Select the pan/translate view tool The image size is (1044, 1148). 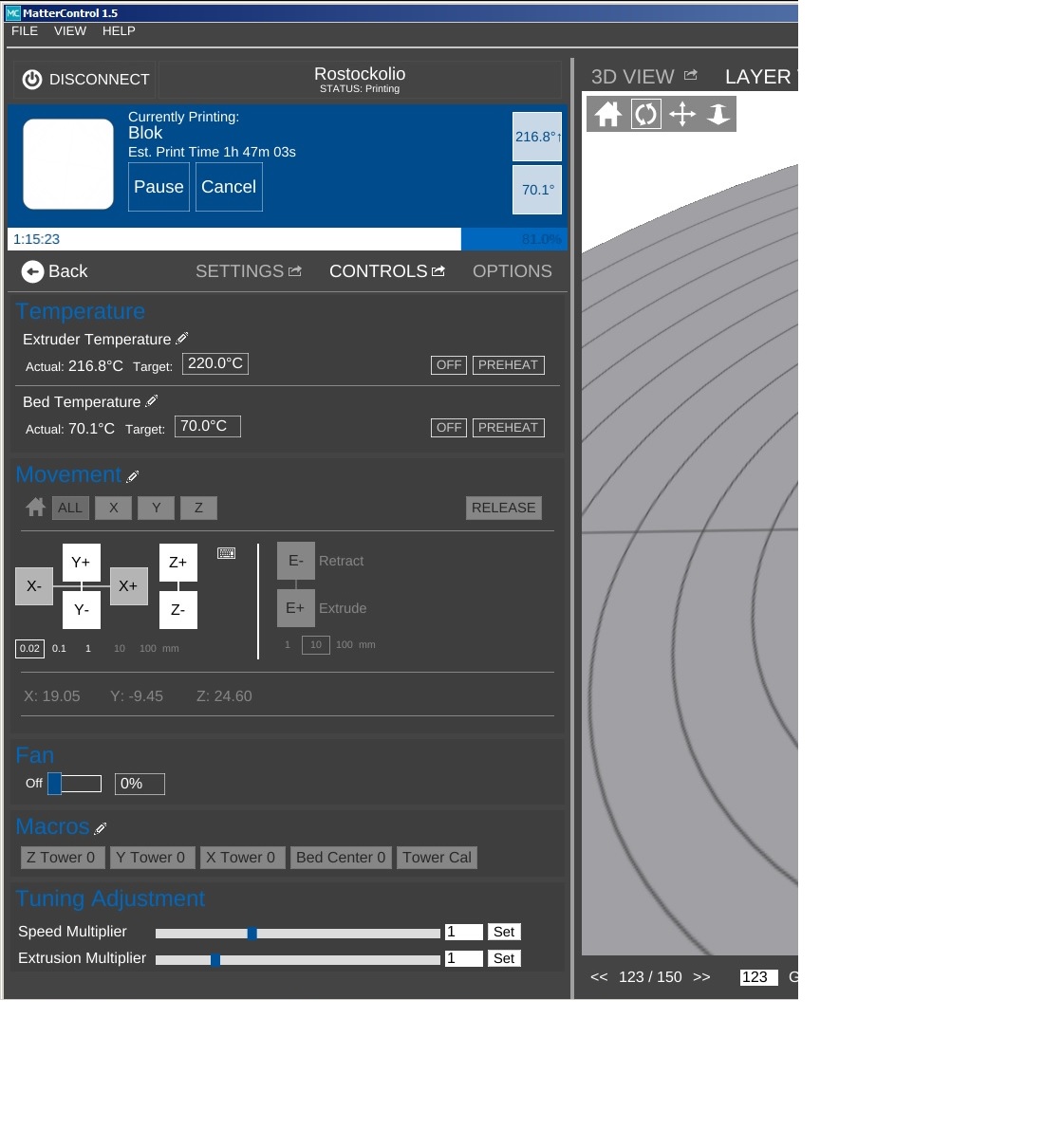682,115
